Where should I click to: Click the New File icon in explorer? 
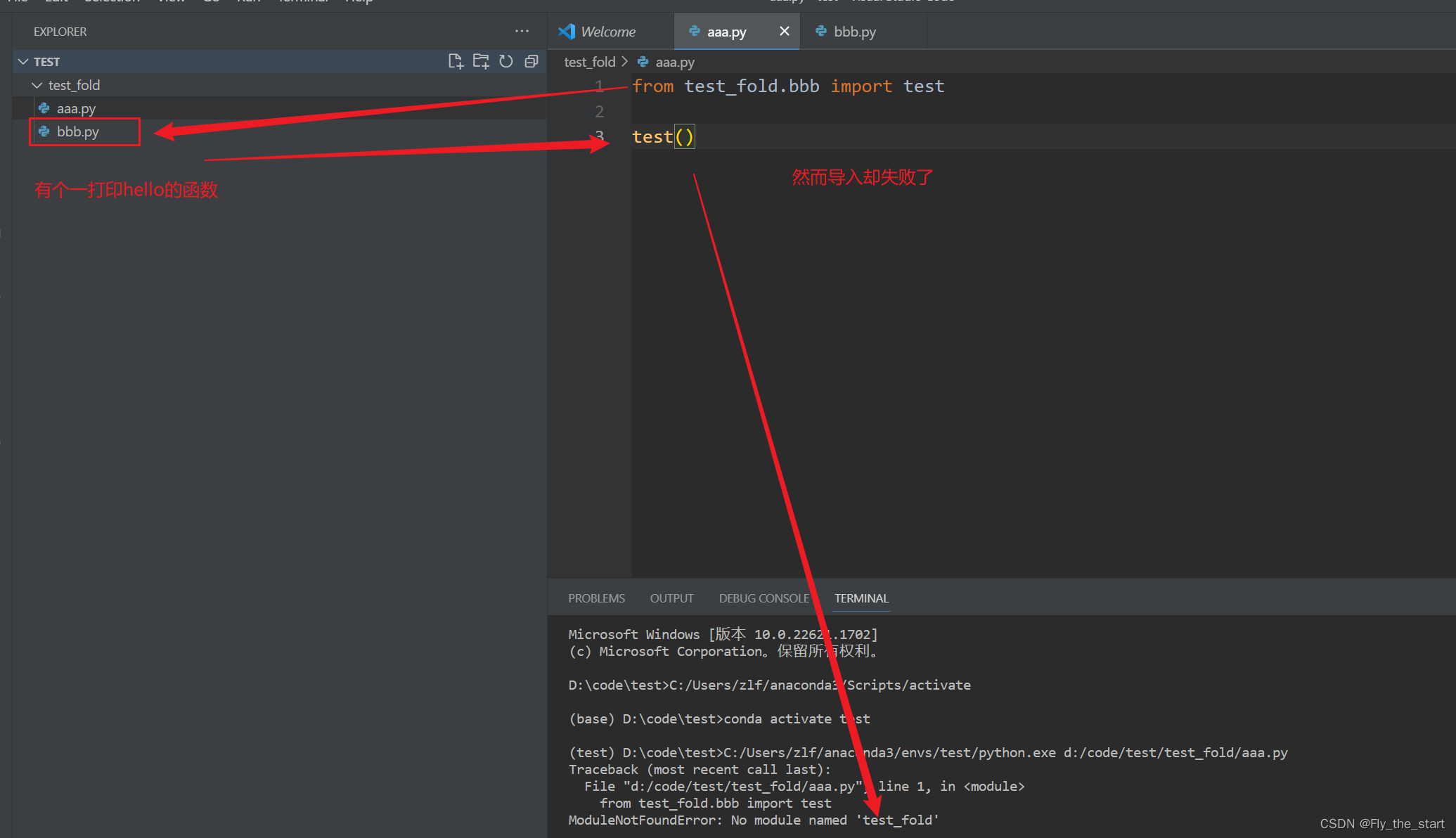(x=456, y=62)
